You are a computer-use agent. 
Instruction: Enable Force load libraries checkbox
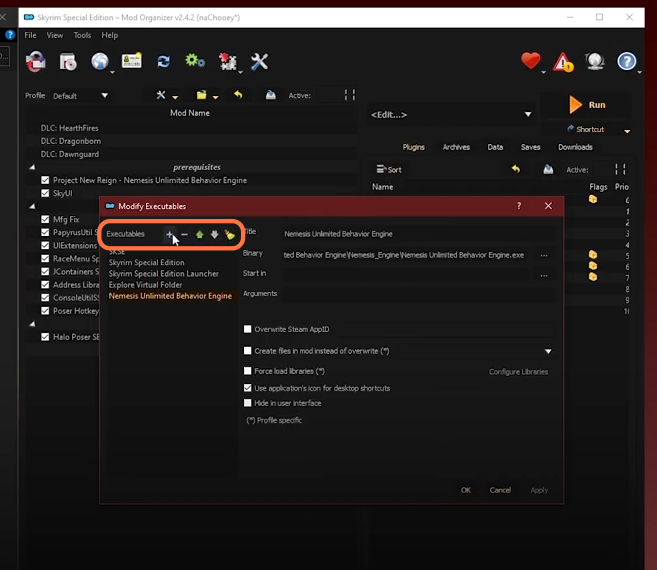(x=248, y=371)
